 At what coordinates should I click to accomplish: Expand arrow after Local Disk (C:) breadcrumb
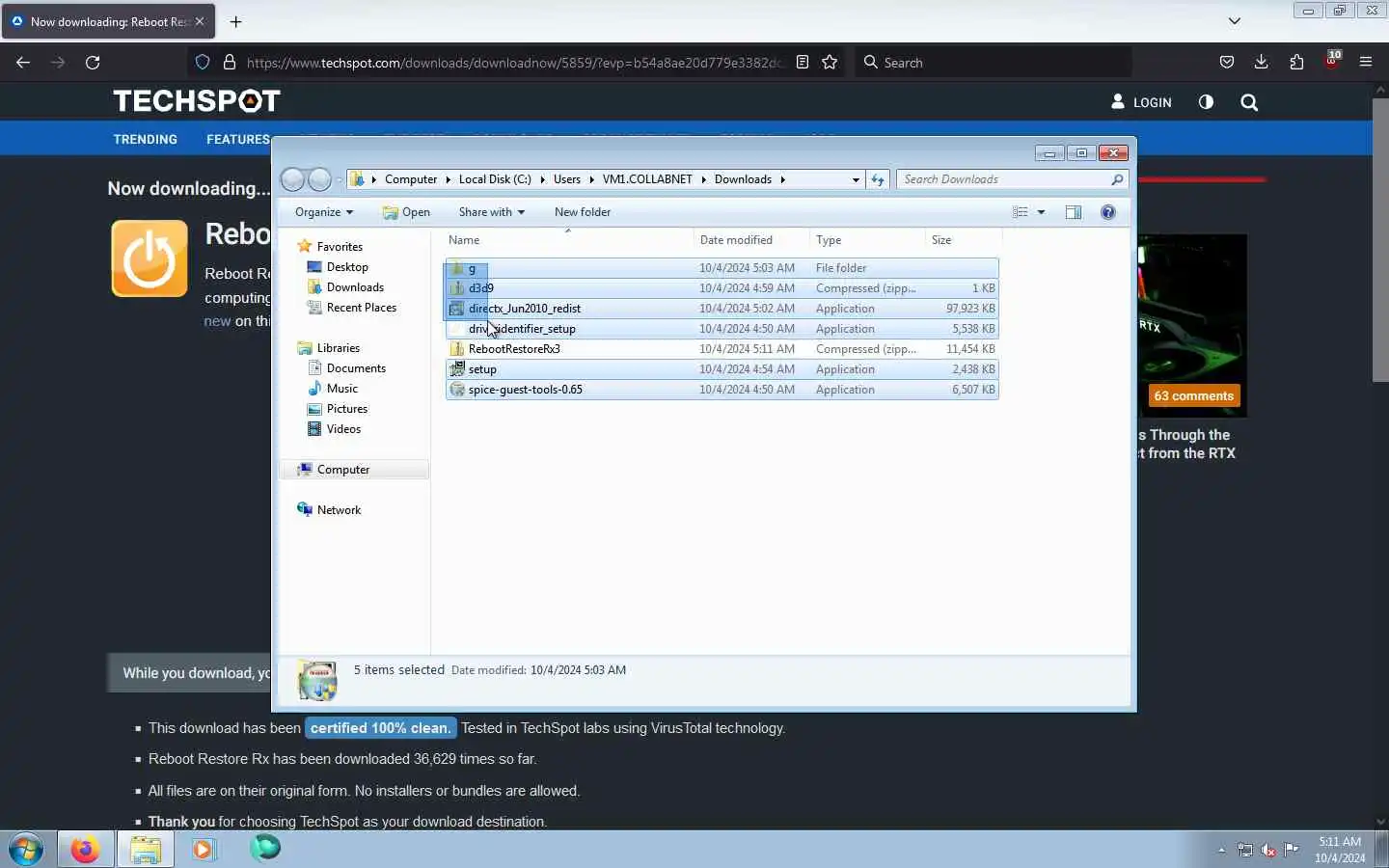[x=543, y=179]
